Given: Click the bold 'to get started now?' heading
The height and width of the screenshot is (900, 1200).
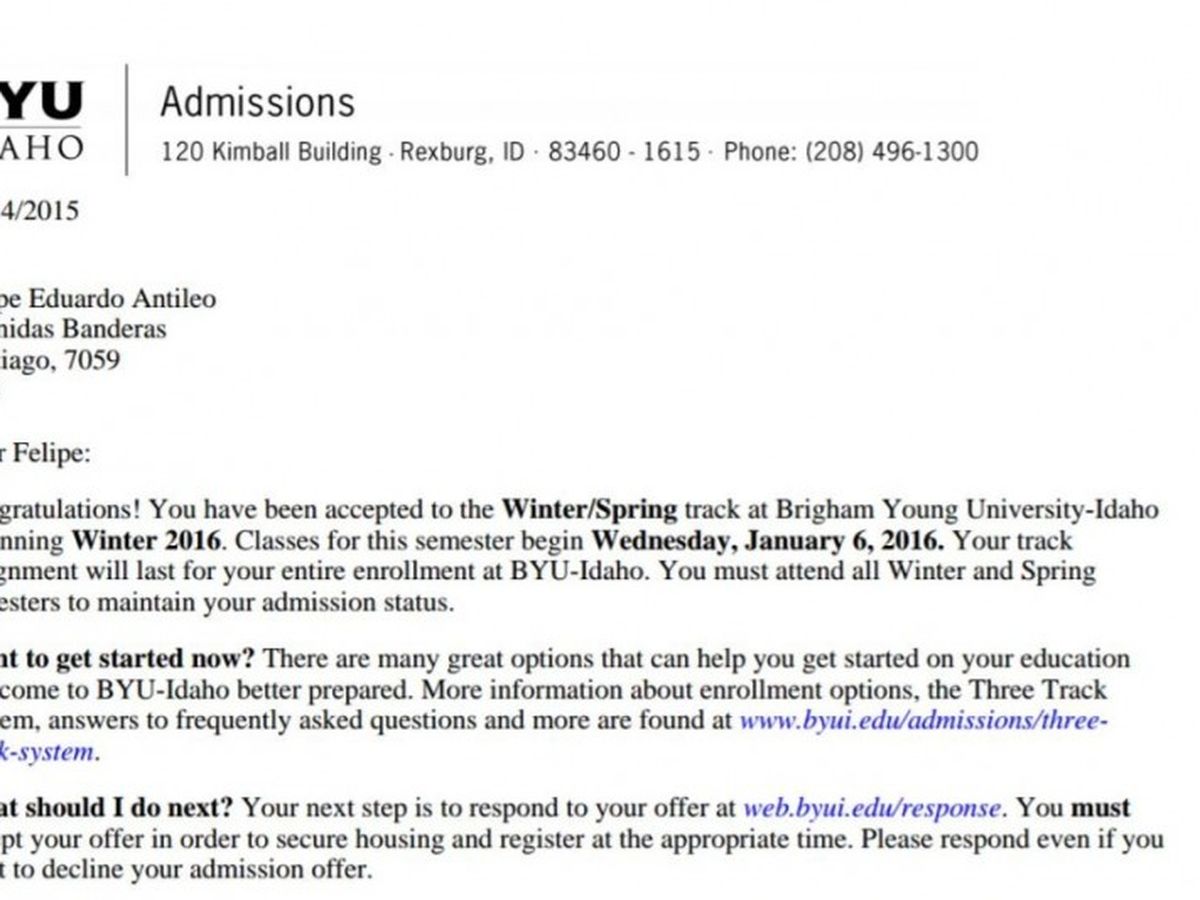Looking at the screenshot, I should [130, 660].
